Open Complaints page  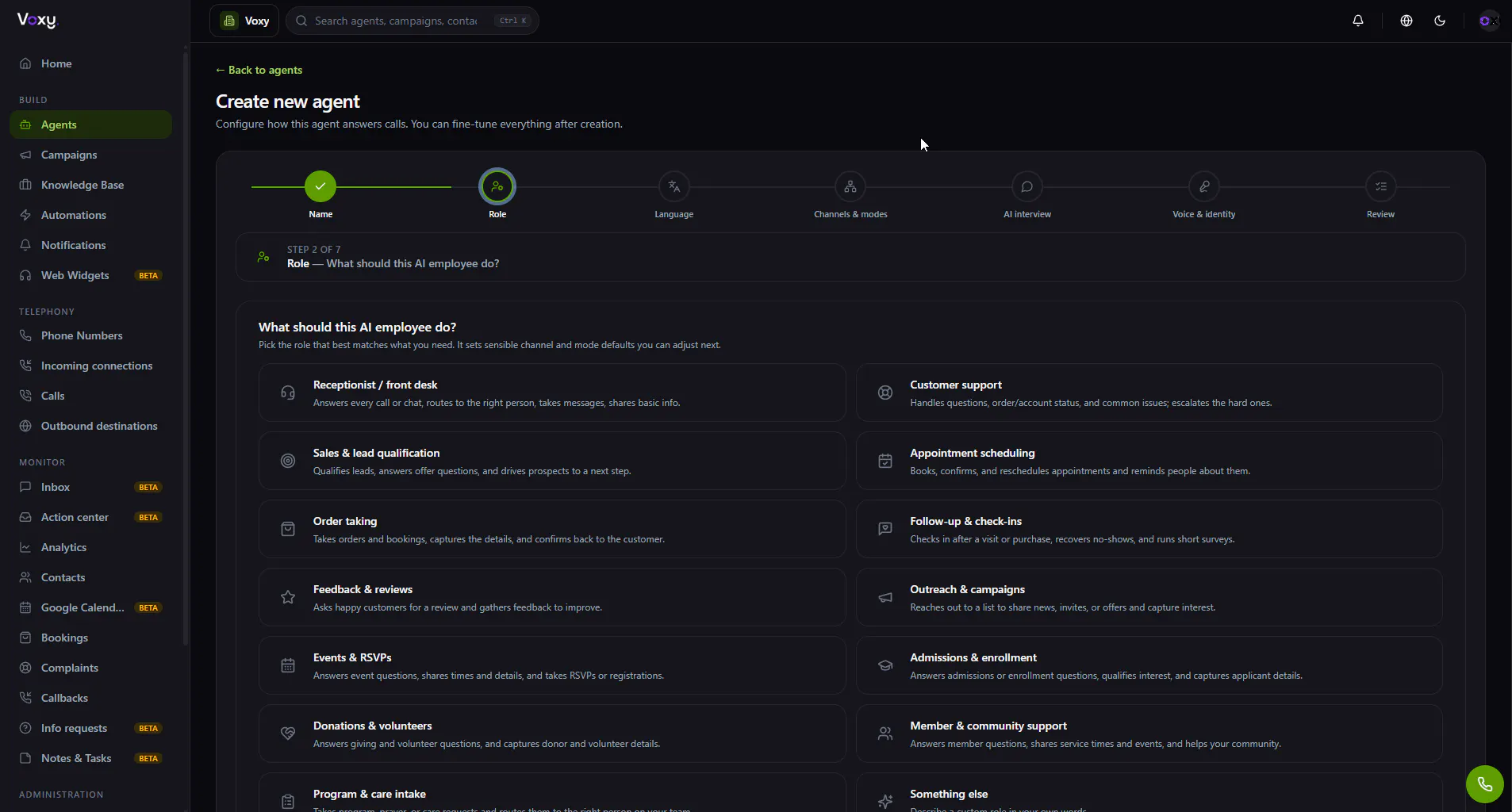coord(90,668)
